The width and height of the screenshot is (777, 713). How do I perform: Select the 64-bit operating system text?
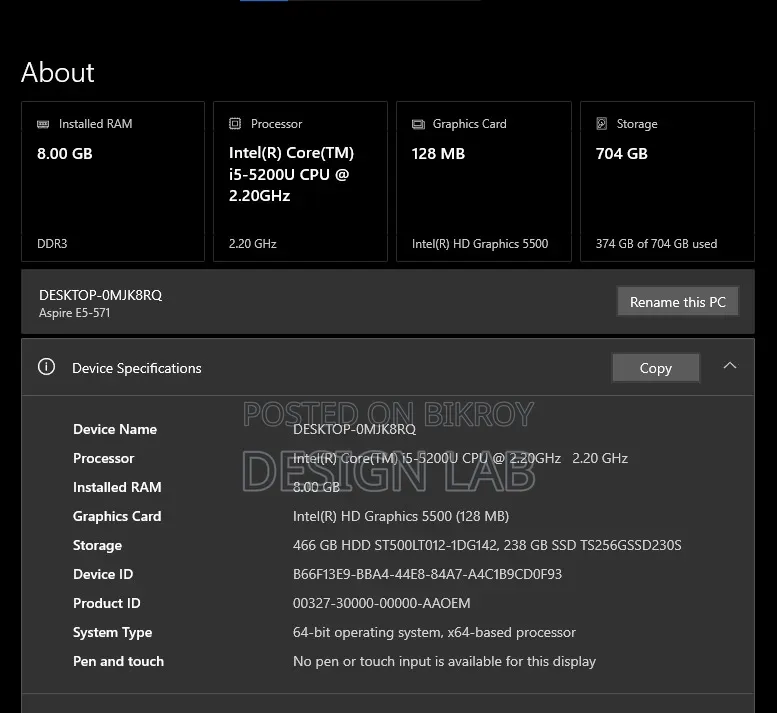click(x=434, y=632)
